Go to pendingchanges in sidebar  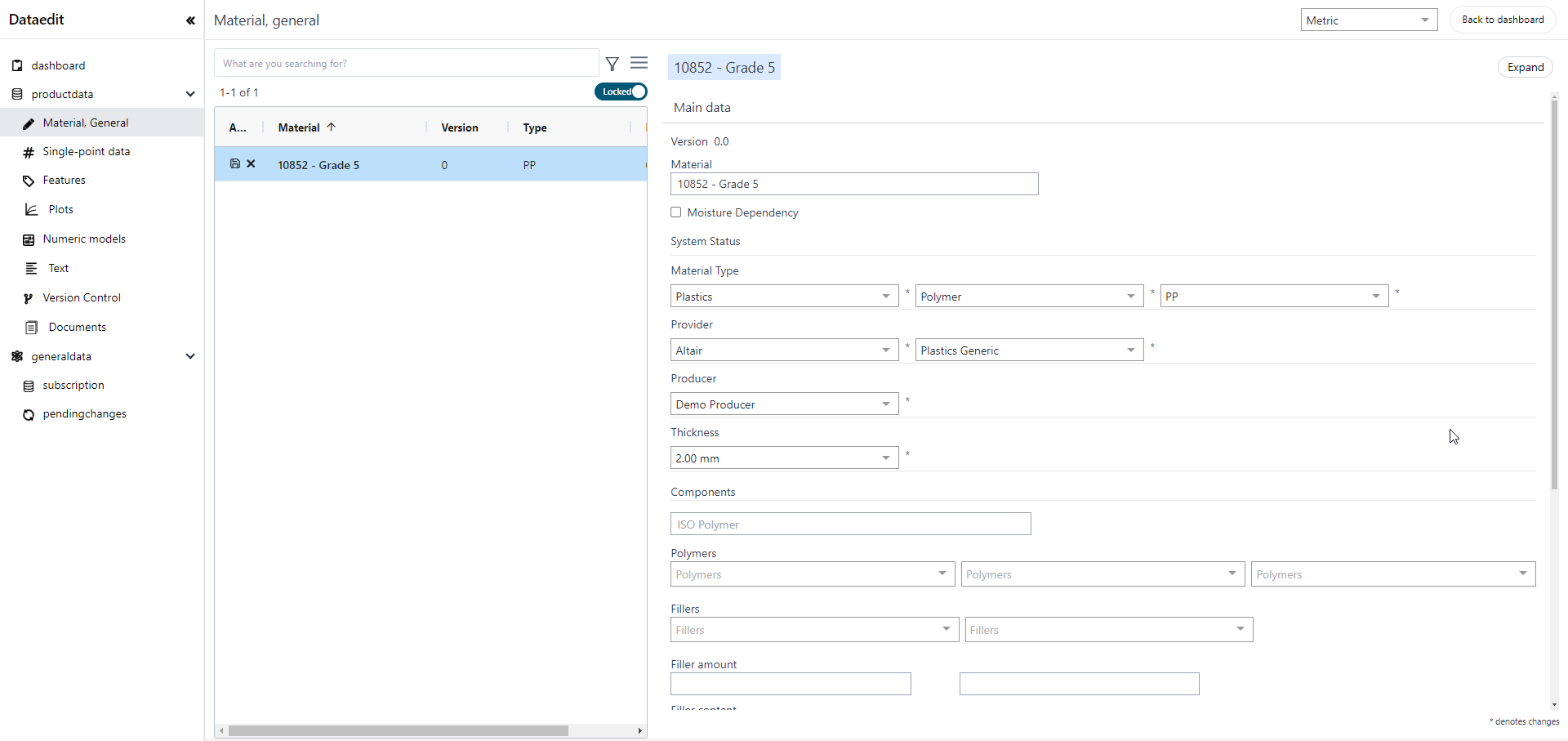pyautogui.click(x=84, y=414)
